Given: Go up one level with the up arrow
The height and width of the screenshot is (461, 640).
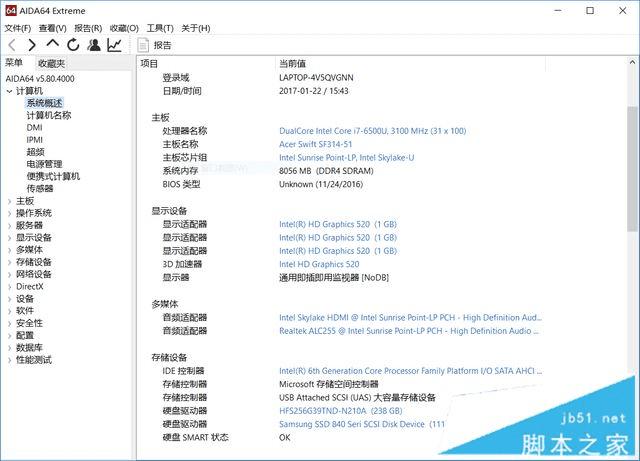Looking at the screenshot, I should 53,44.
